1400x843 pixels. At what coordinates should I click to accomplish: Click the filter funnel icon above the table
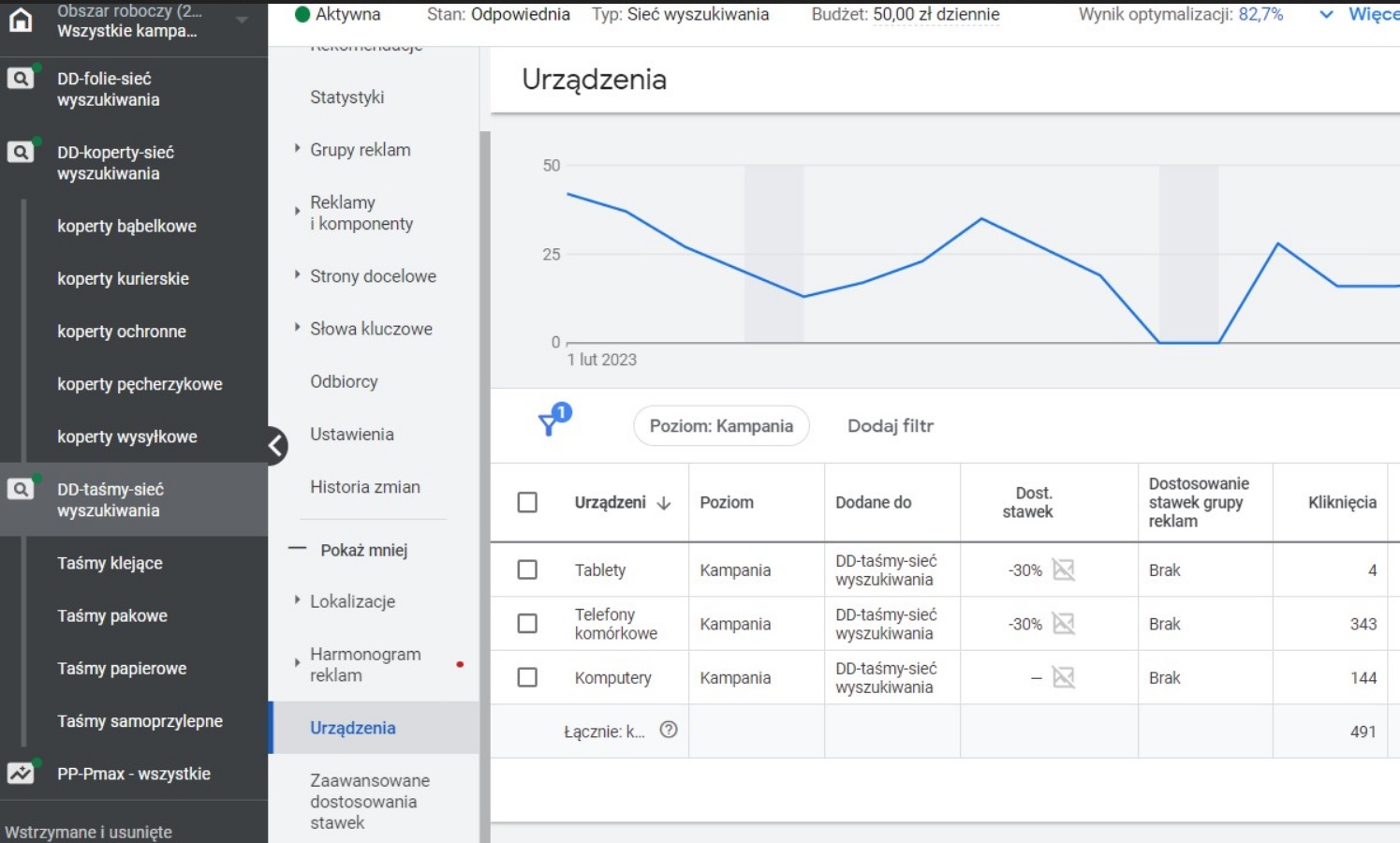[550, 424]
